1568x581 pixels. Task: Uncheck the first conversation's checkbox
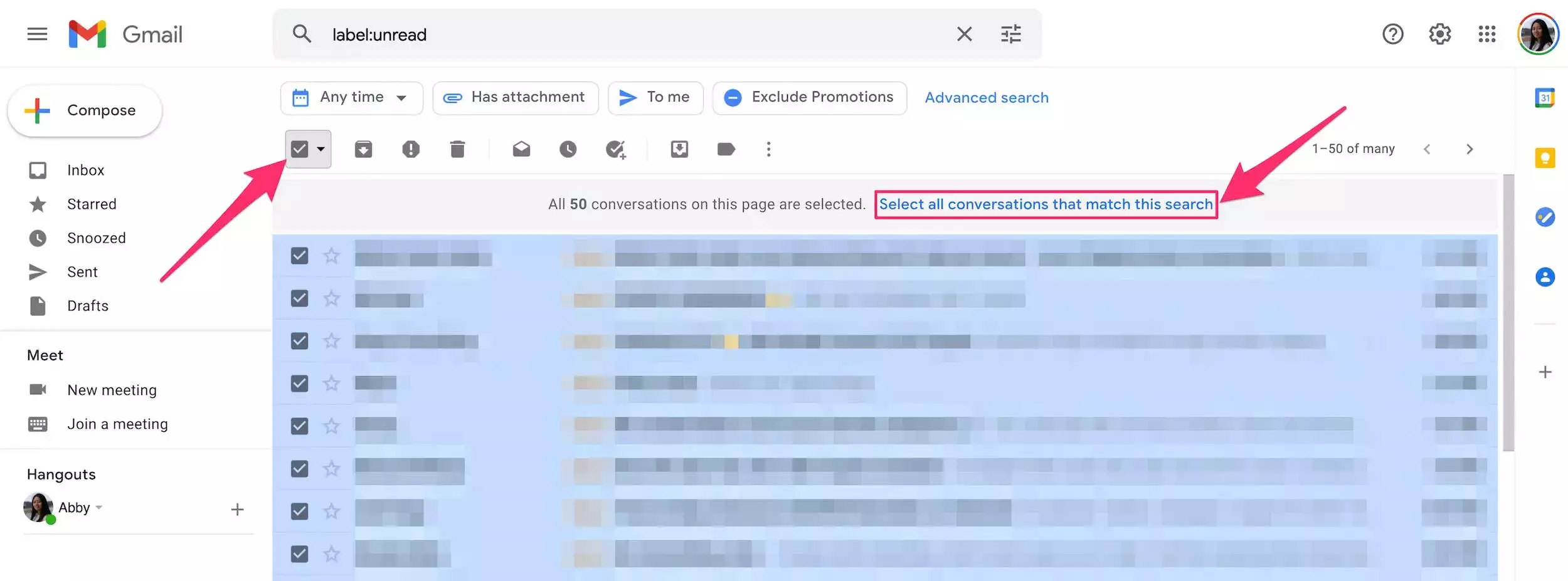point(300,256)
